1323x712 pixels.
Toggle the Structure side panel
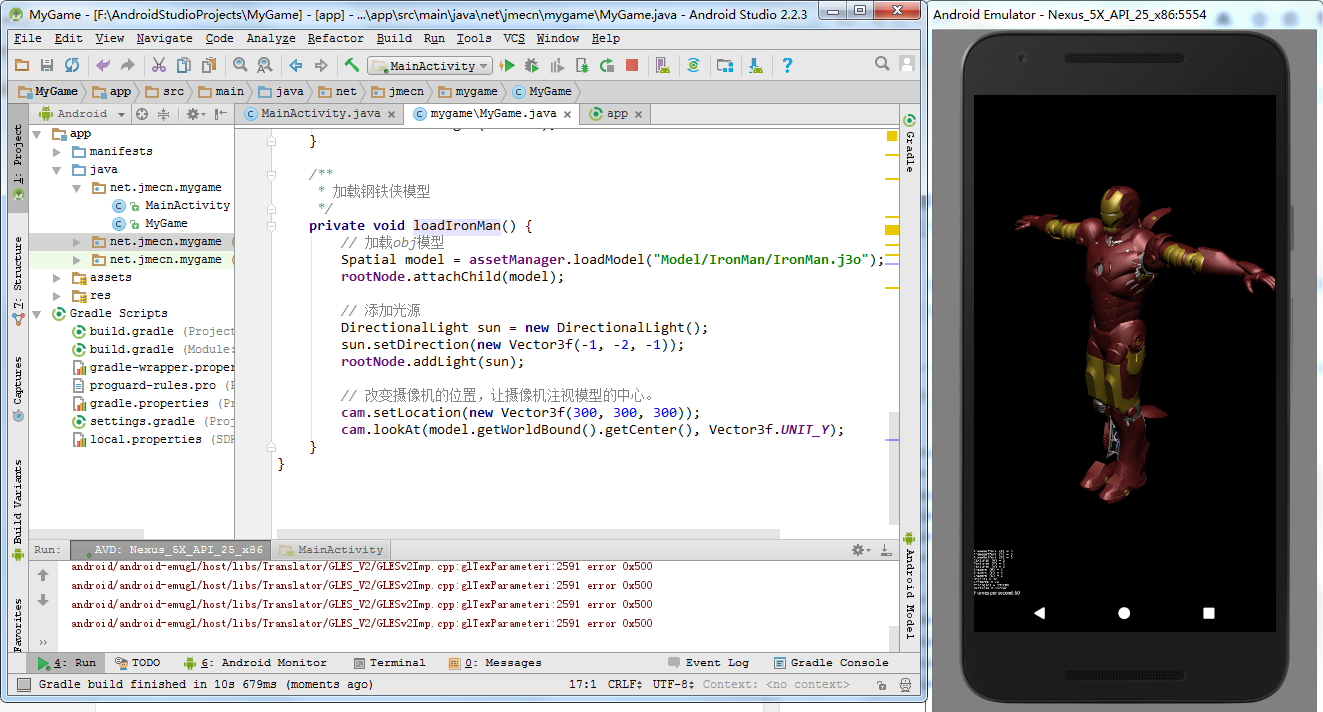[x=18, y=281]
